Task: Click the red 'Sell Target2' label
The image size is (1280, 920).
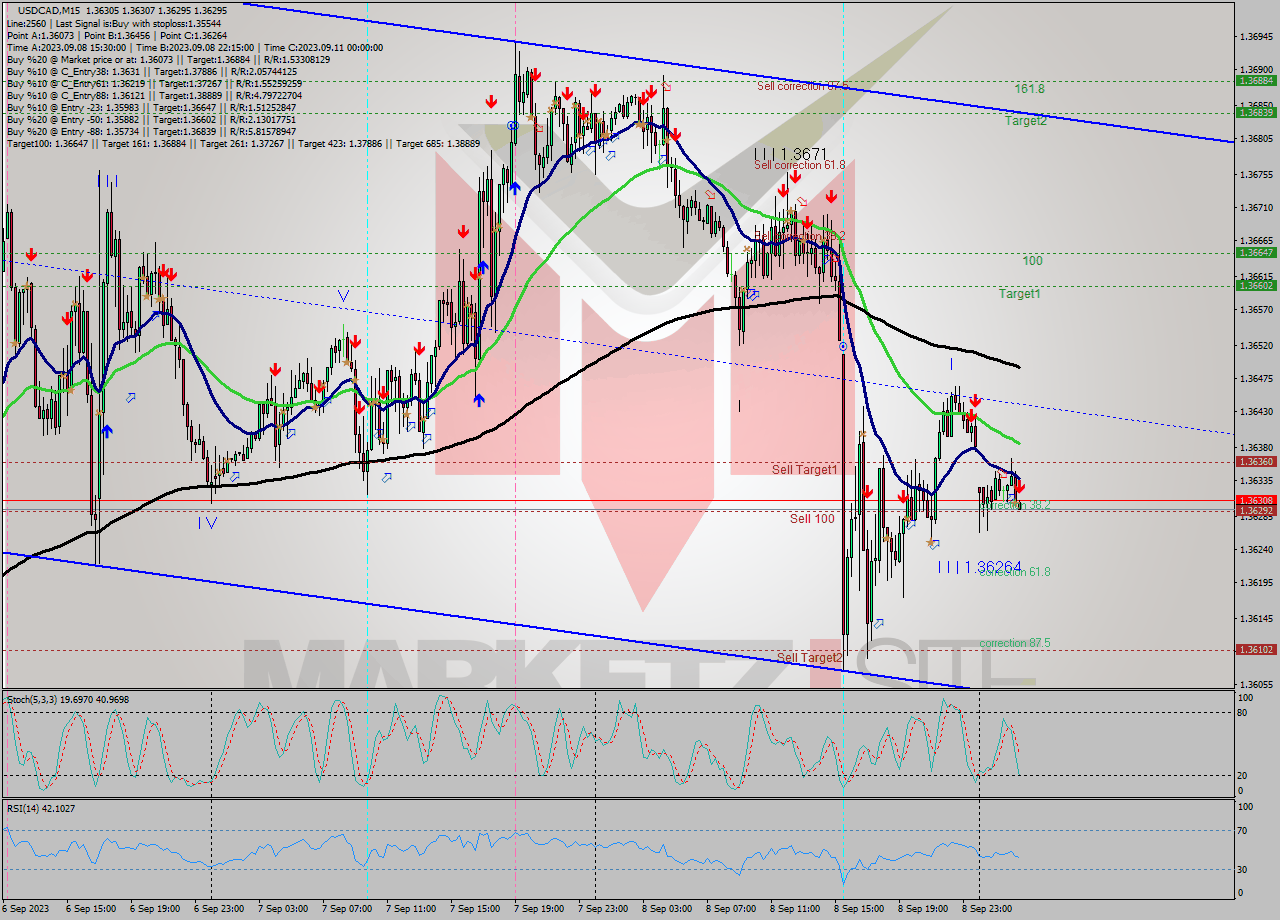Action: 810,657
